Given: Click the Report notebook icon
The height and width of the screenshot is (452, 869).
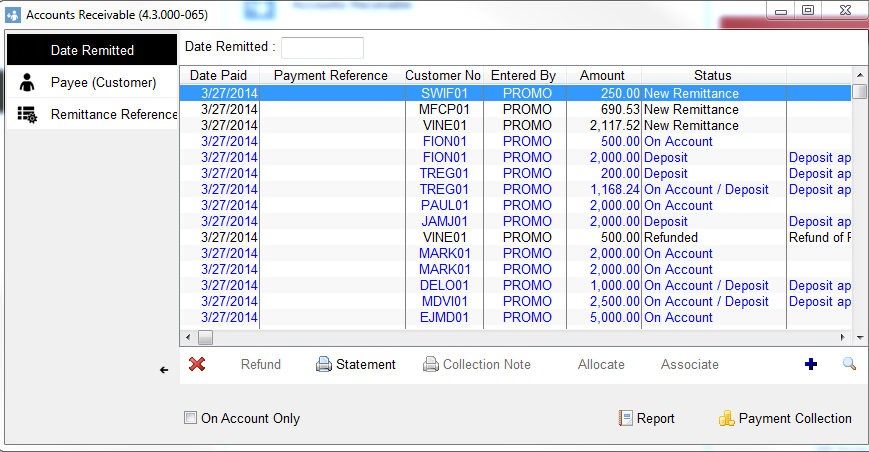Looking at the screenshot, I should 625,418.
